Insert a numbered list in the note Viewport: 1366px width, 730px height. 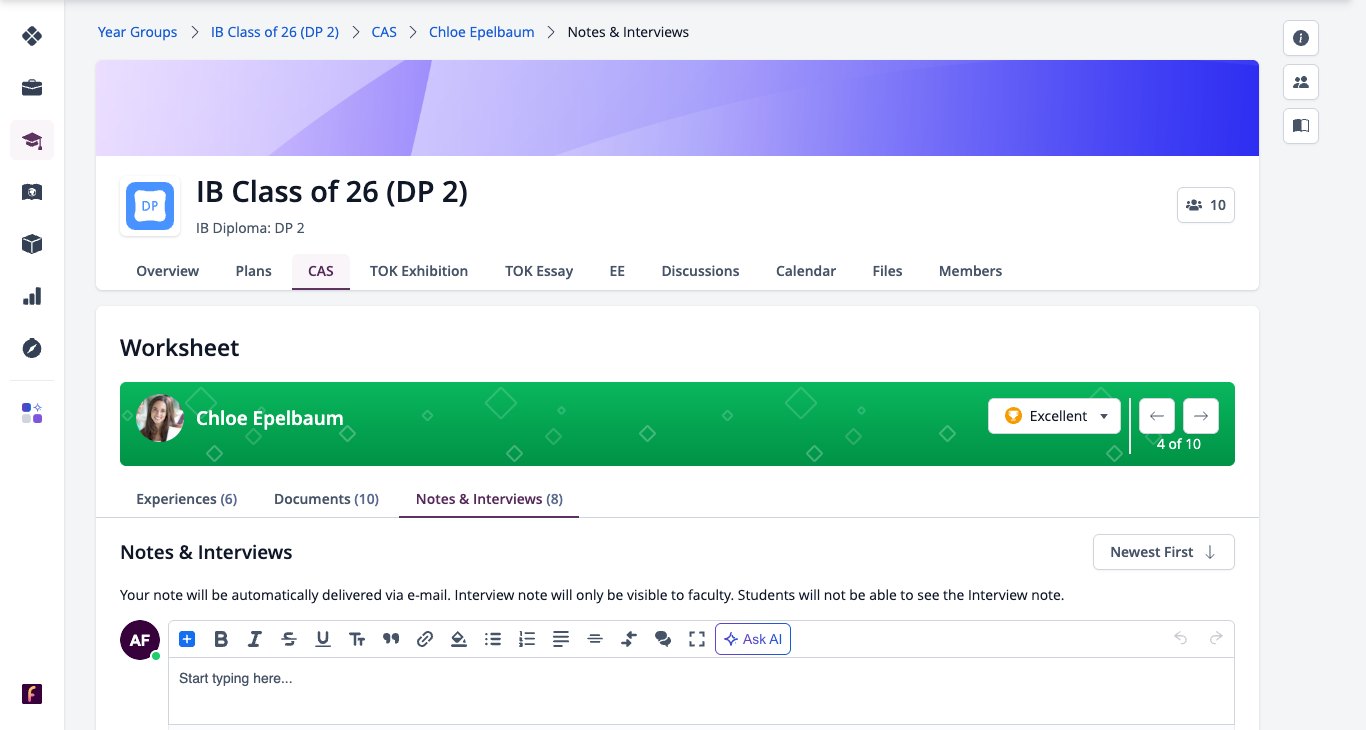527,639
